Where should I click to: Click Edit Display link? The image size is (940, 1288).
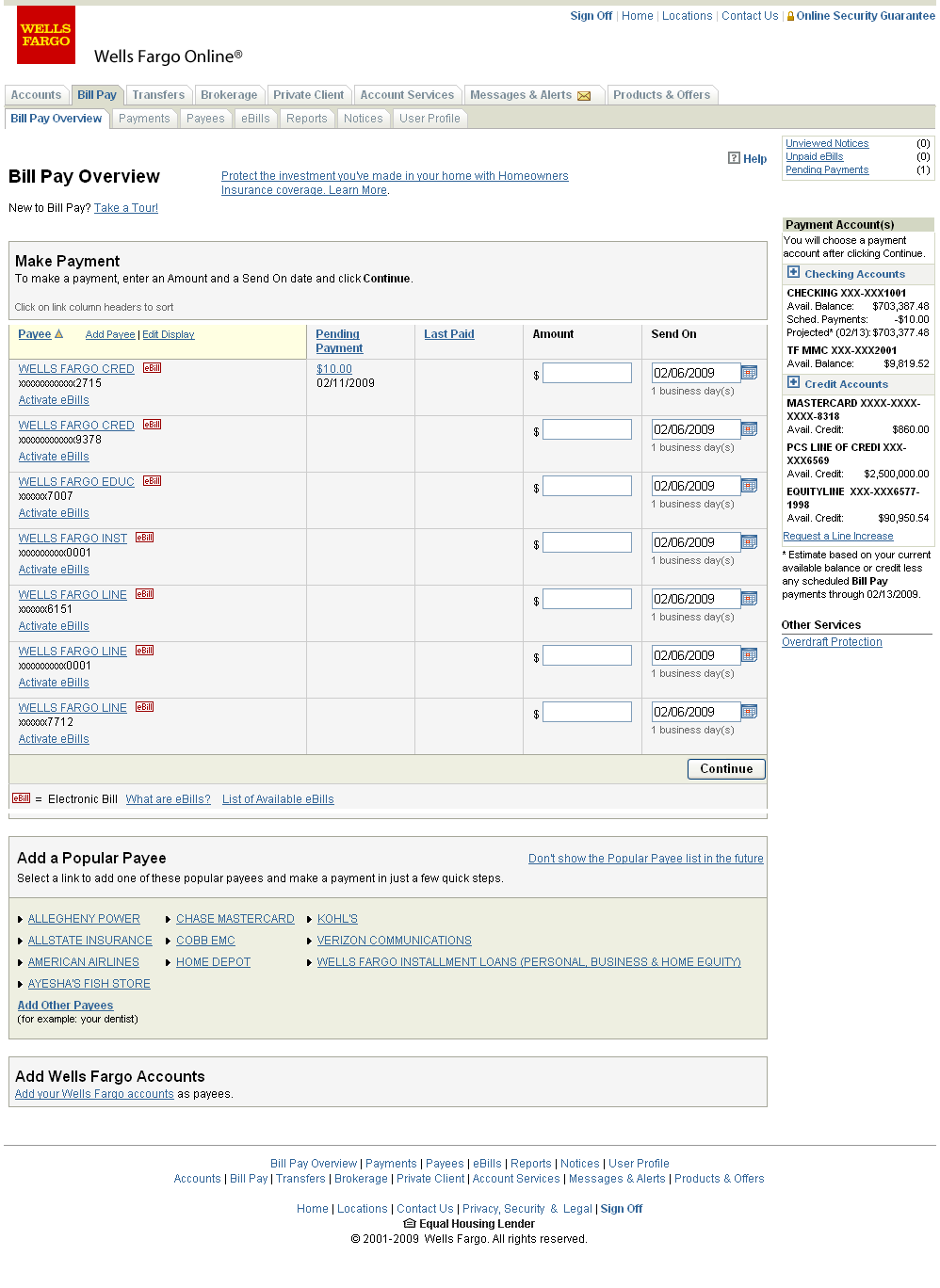point(169,334)
